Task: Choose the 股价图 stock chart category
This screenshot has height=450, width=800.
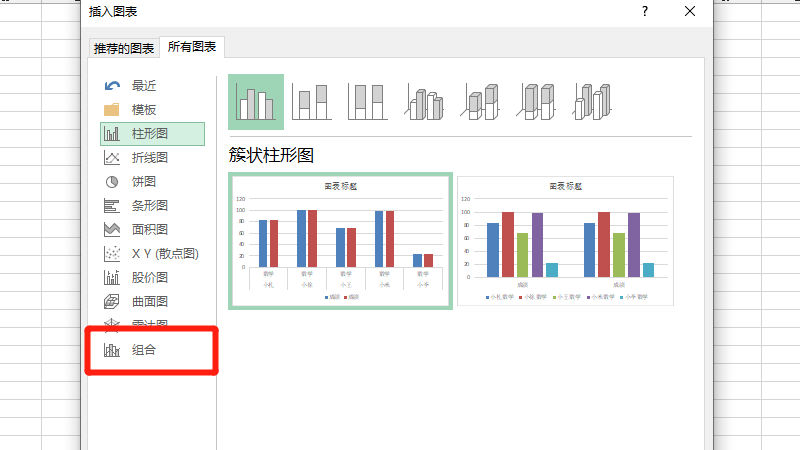Action: (149, 278)
